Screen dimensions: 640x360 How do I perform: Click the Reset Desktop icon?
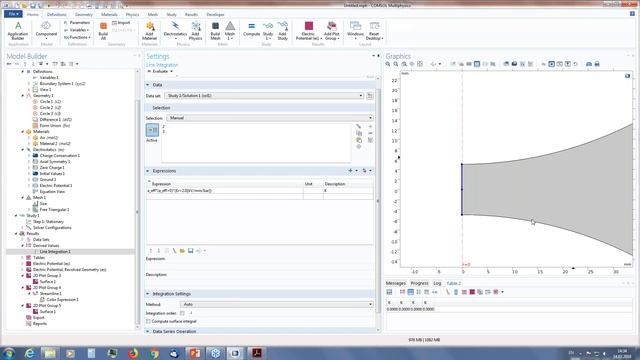point(374,31)
